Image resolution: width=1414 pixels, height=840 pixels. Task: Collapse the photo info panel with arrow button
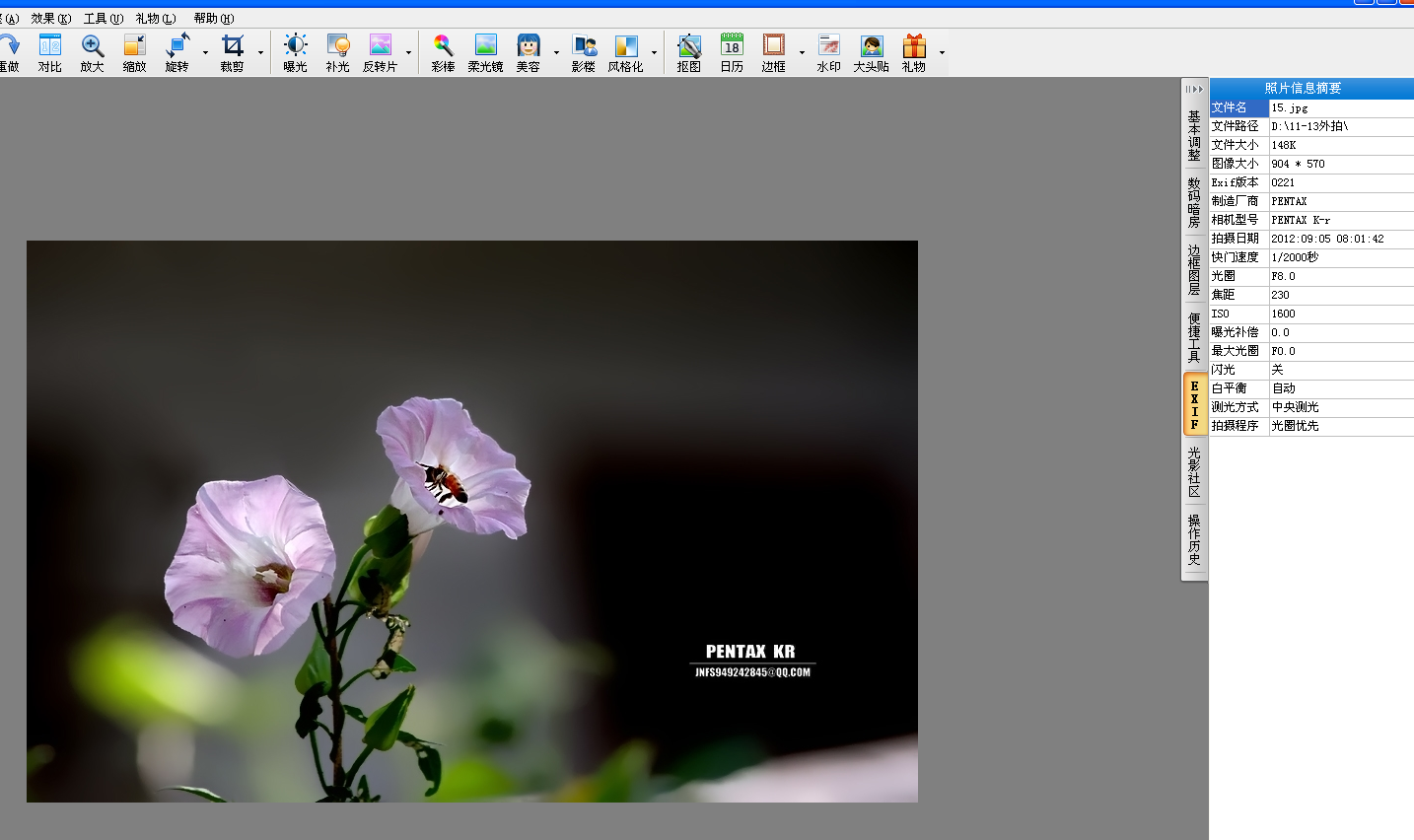tap(1193, 89)
